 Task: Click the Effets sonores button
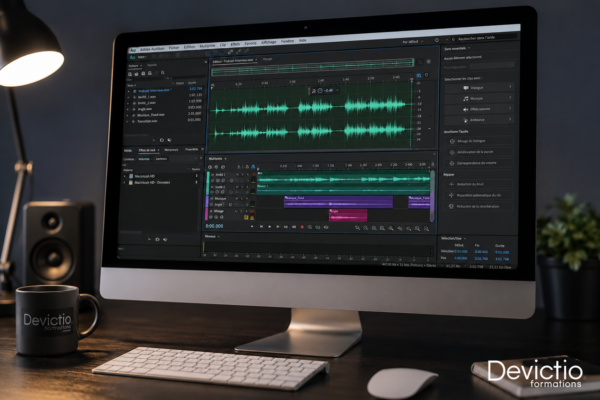(x=479, y=109)
